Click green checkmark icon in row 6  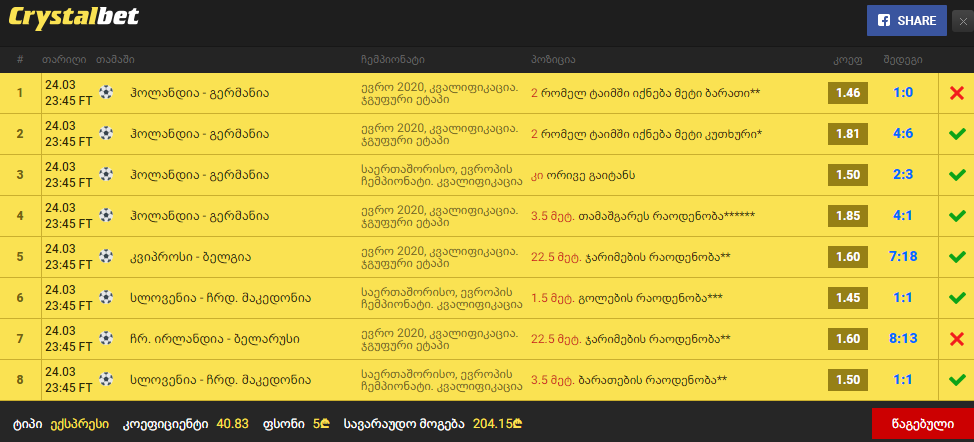957,298
